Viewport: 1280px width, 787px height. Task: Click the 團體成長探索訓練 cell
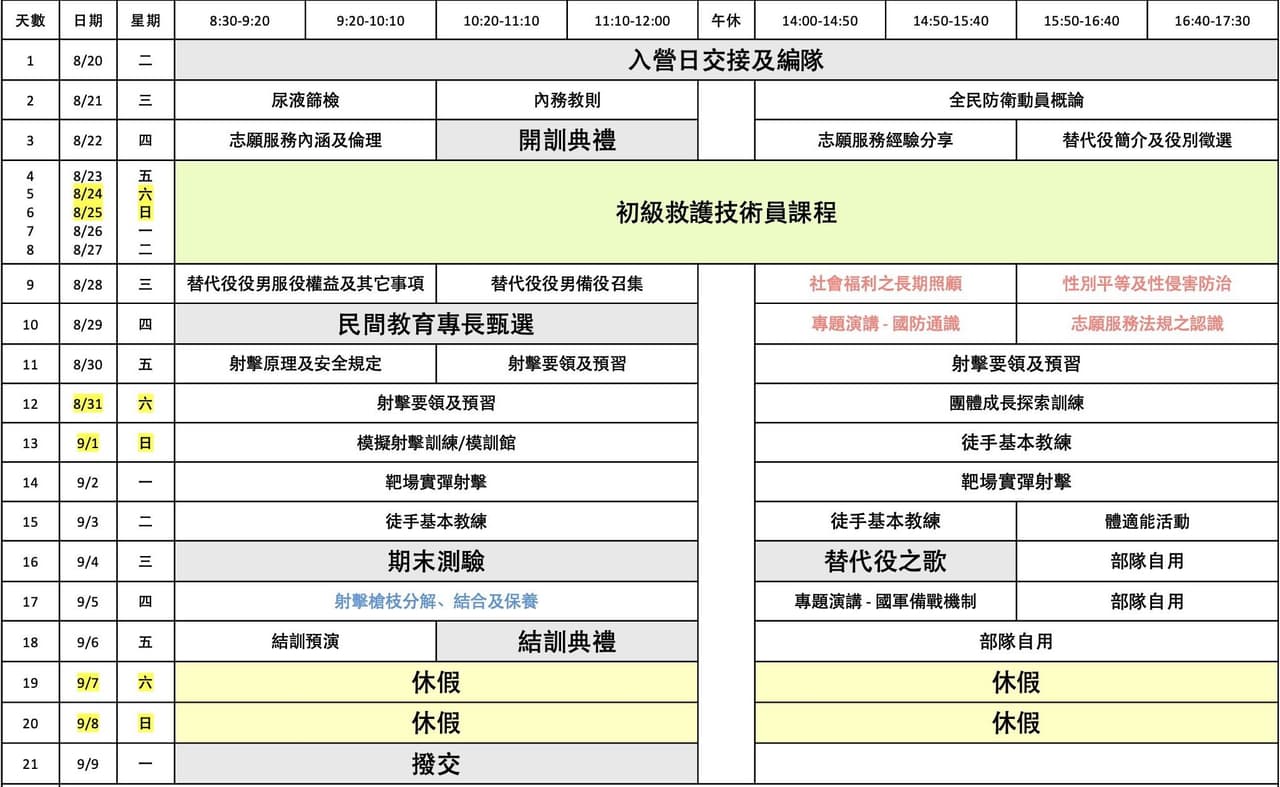click(x=1016, y=403)
